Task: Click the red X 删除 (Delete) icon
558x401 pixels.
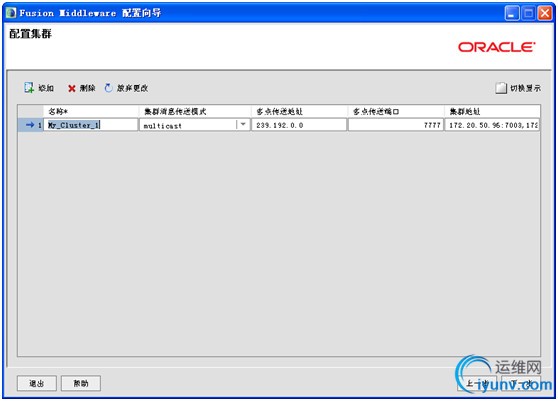Action: (x=72, y=88)
